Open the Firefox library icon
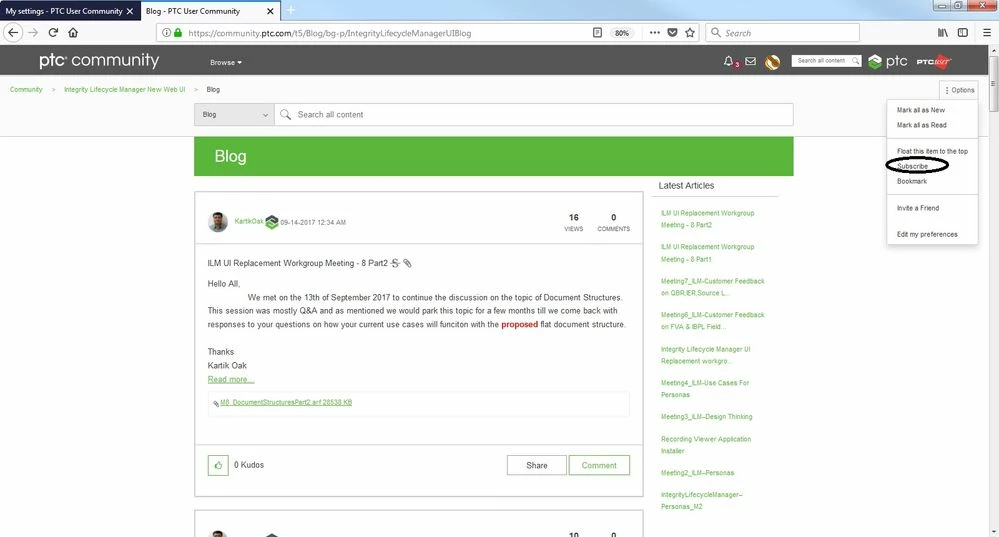 point(942,32)
